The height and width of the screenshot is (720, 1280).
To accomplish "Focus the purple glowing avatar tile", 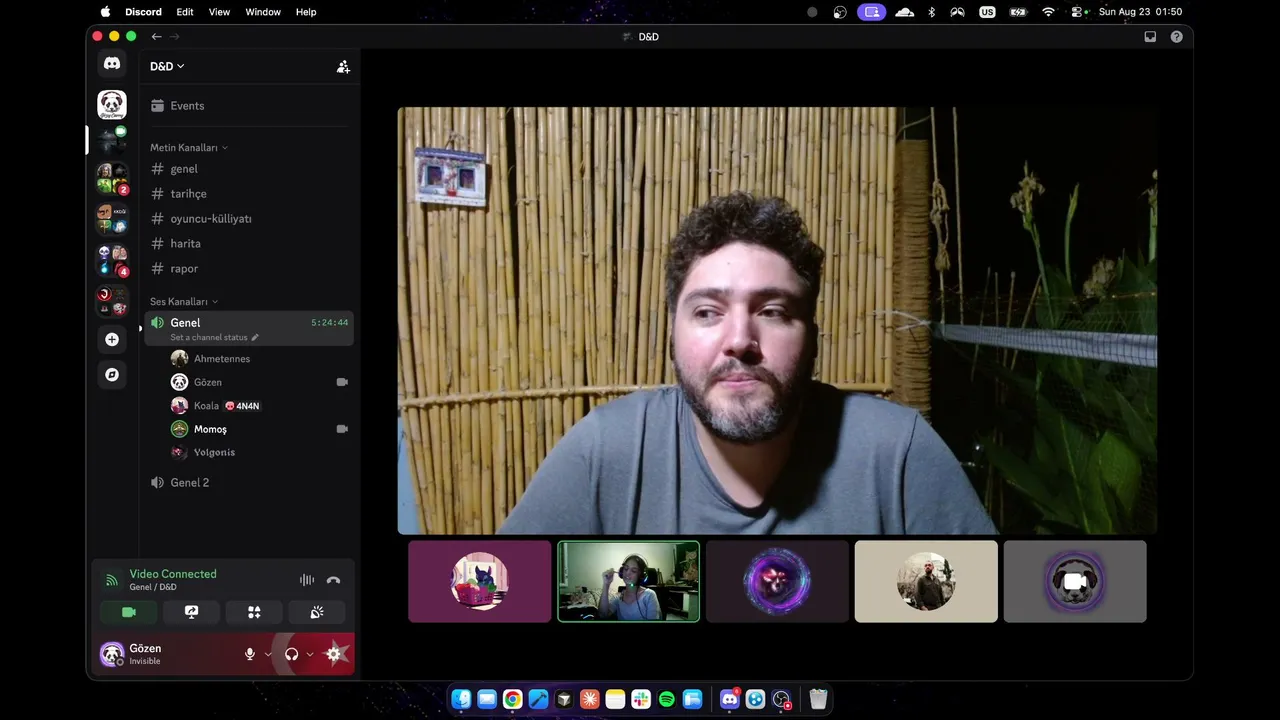I will 777,581.
